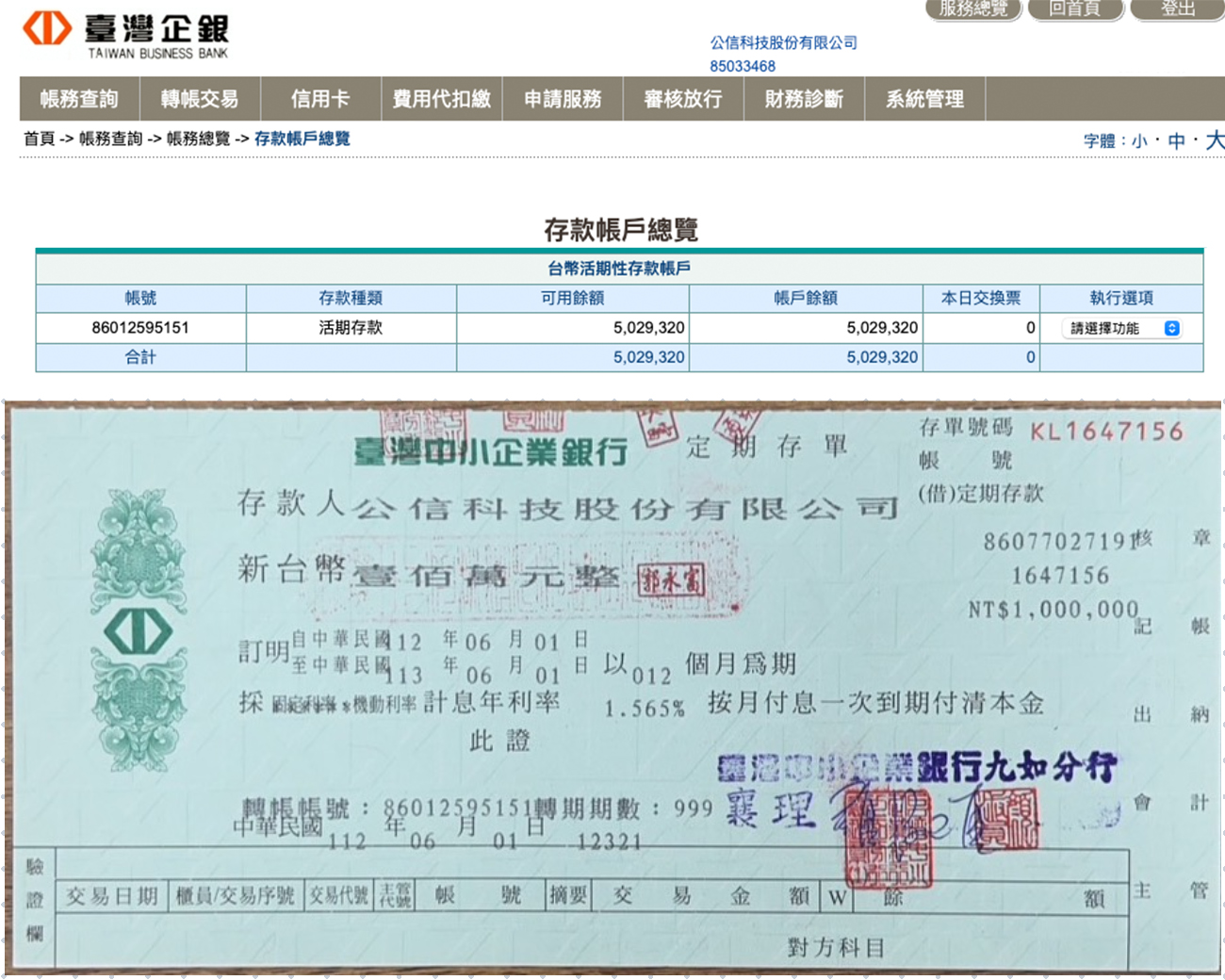Click the certificate number KL1647156
This screenshot has width=1225, height=980.
click(1106, 432)
